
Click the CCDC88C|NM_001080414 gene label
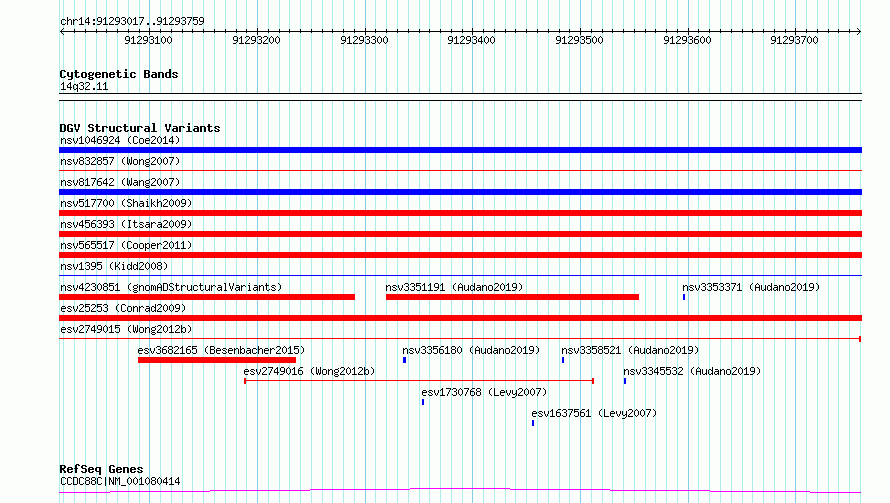point(120,481)
